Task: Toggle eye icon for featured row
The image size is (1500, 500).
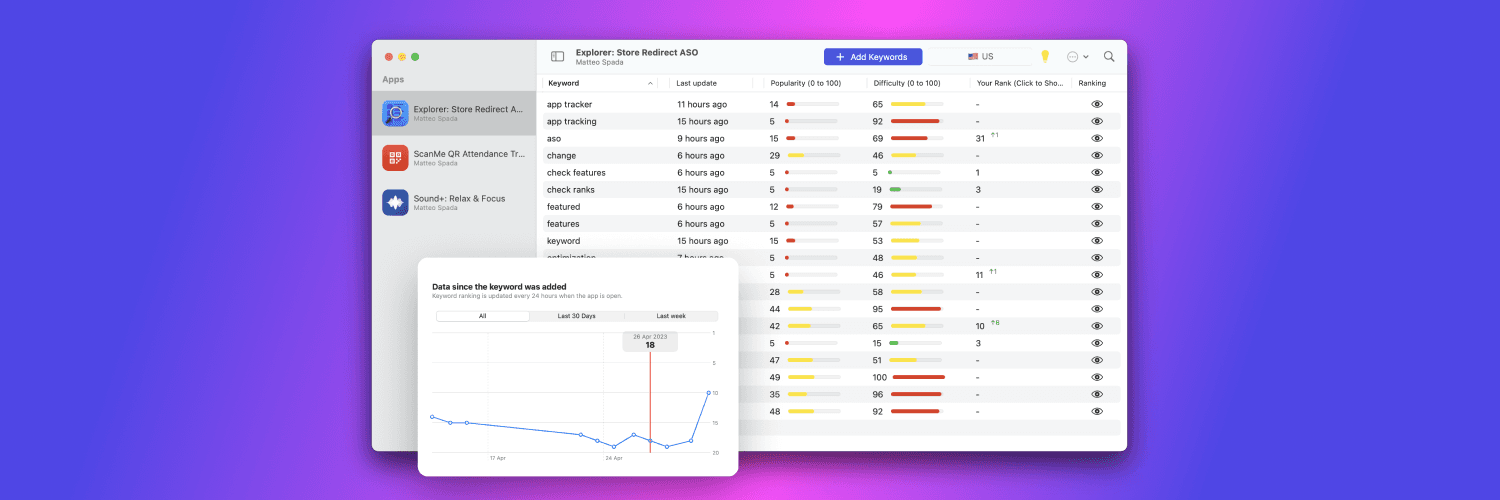Action: click(1097, 206)
